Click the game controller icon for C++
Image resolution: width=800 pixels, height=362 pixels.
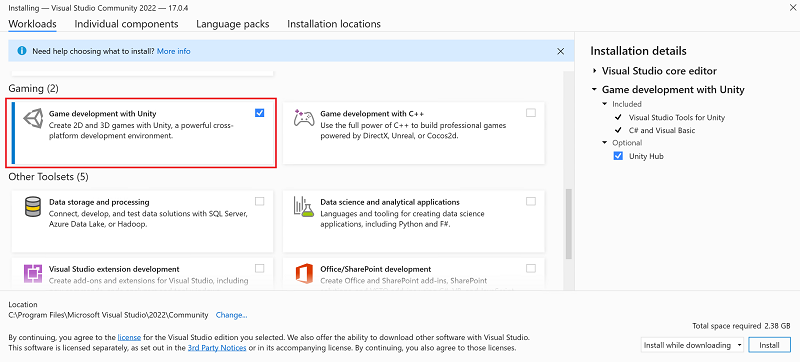point(304,118)
